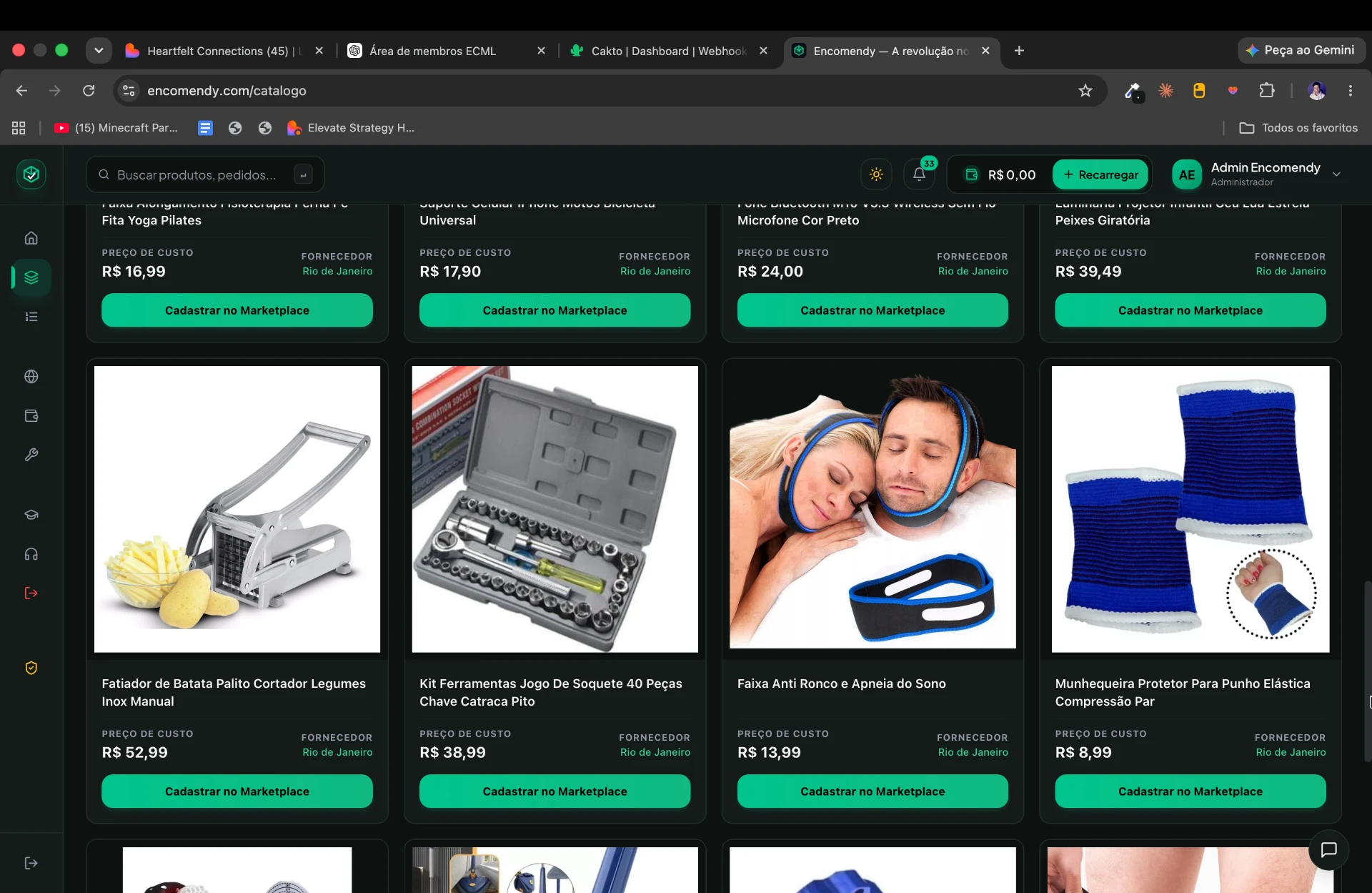Open the headphones support sidebar icon
Screen dimensions: 1372x893
pos(31,554)
